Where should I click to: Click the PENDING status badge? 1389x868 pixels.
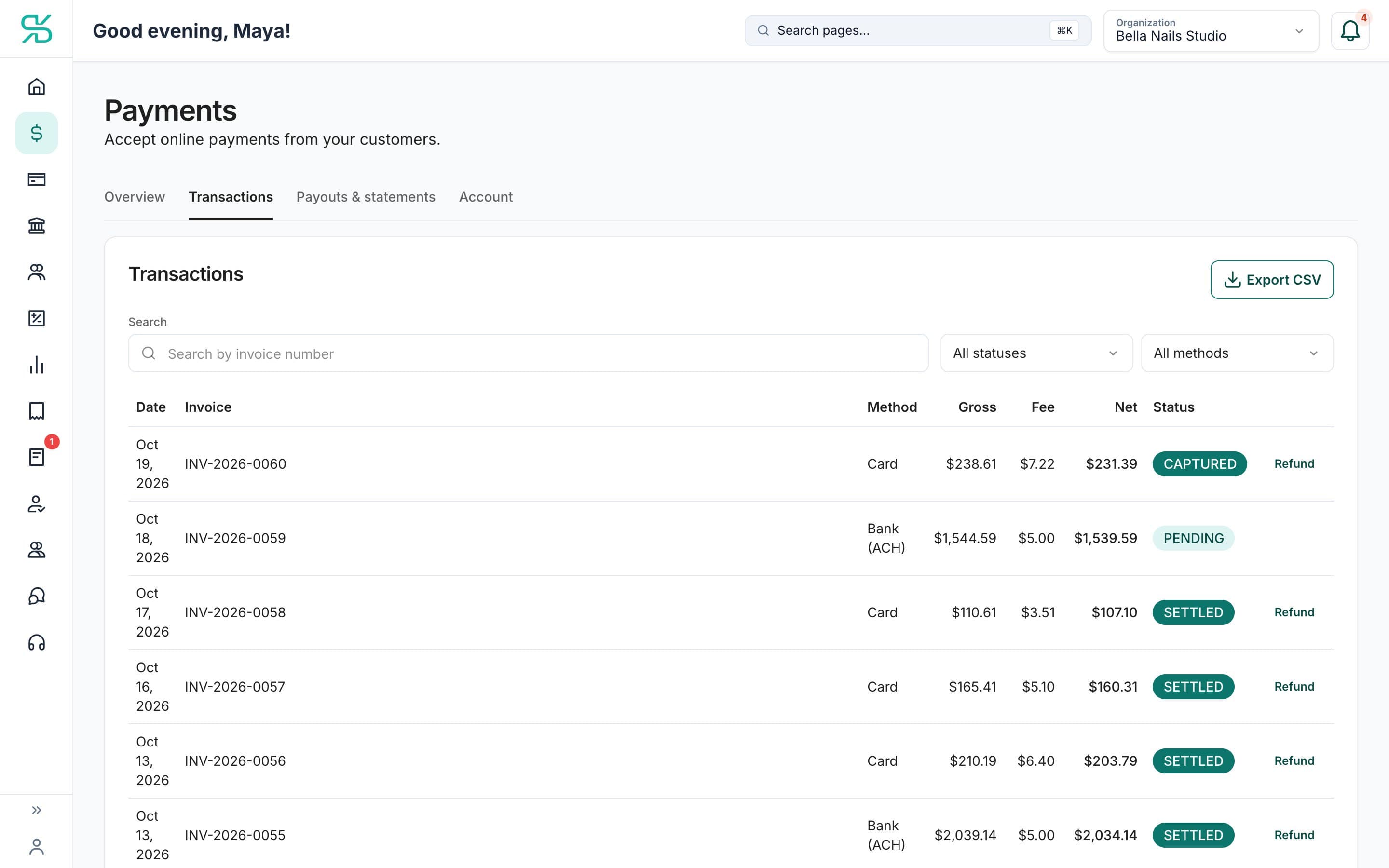[x=1193, y=539]
